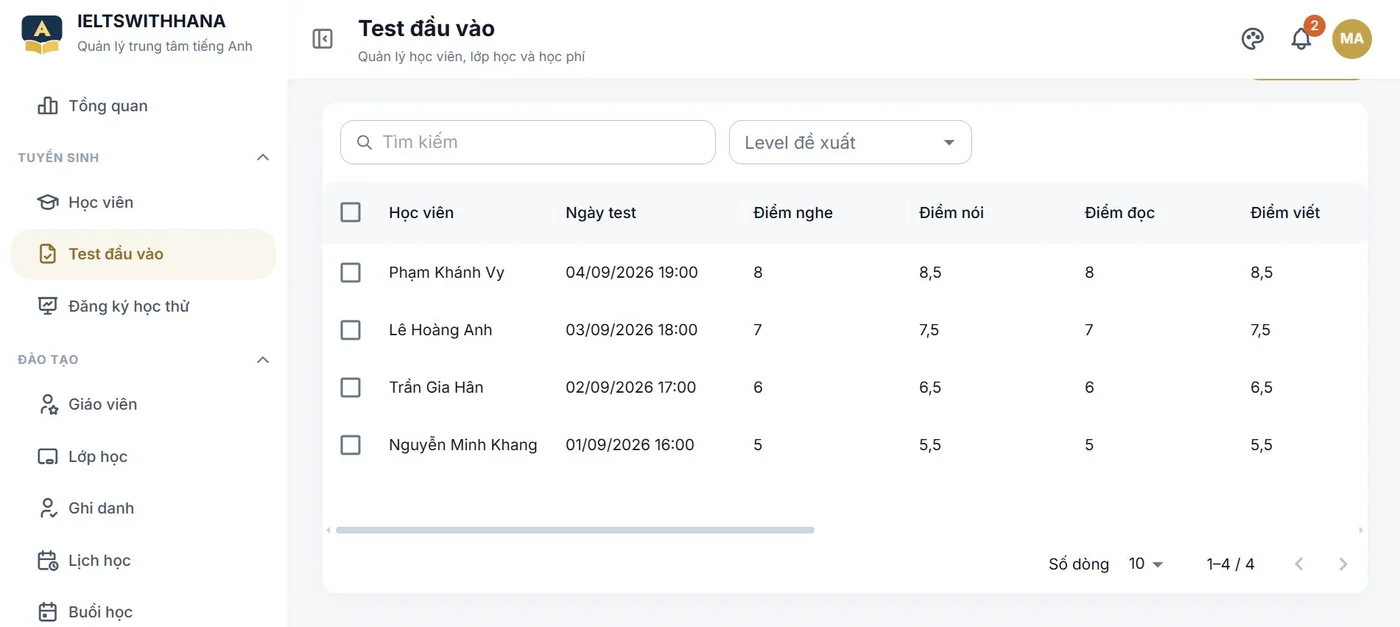This screenshot has height=627, width=1400.
Task: Click the Test đầu vào document icon
Action: (x=47, y=254)
